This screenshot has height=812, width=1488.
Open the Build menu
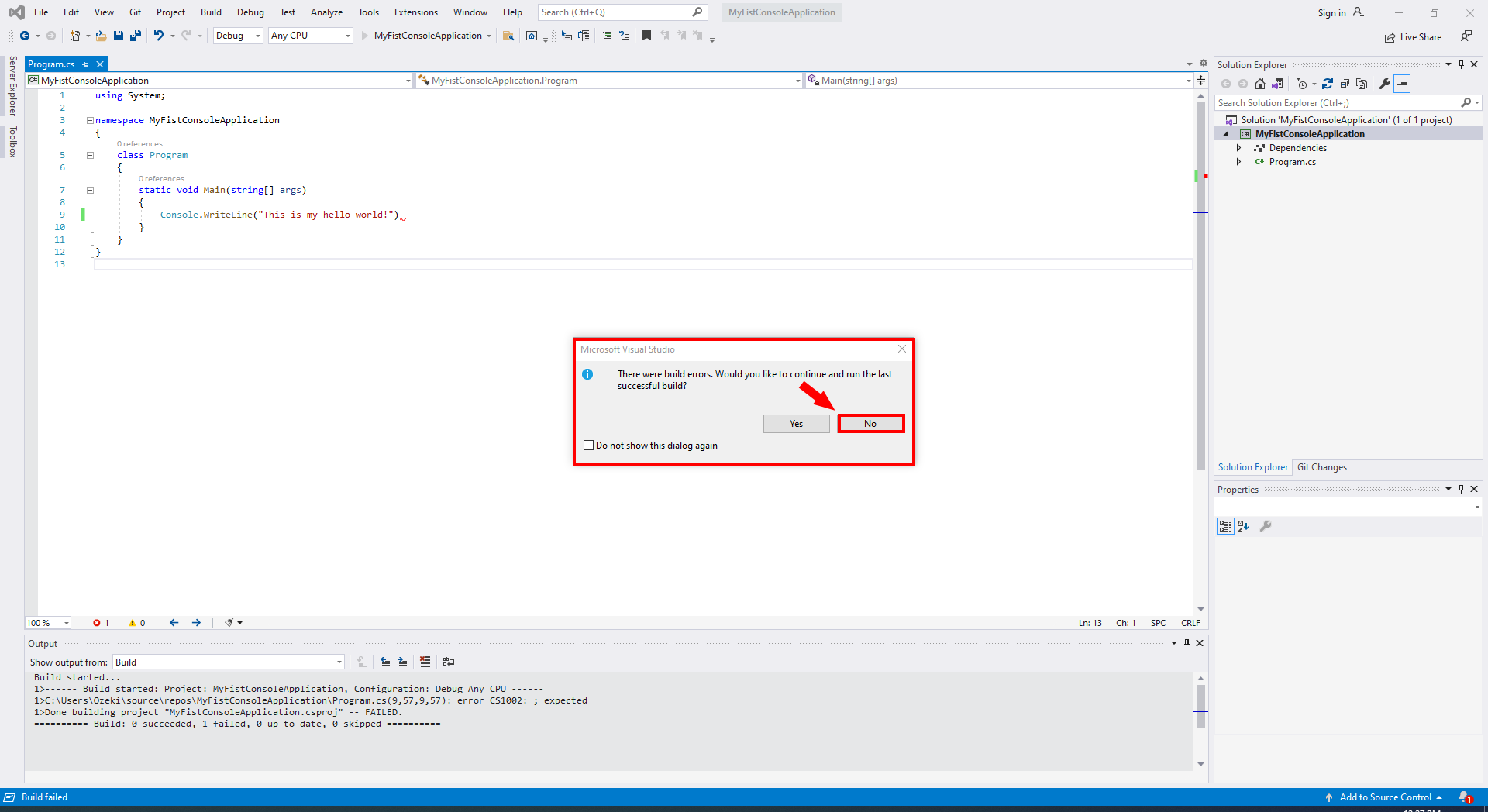click(x=211, y=12)
